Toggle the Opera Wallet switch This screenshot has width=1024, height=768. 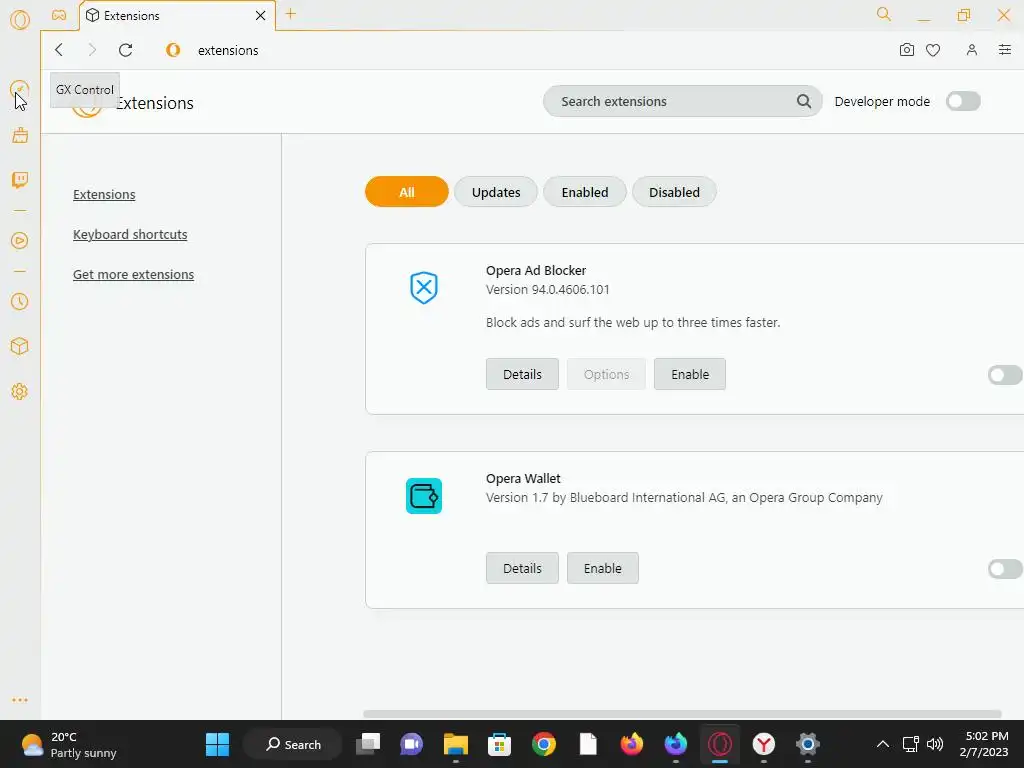1004,569
